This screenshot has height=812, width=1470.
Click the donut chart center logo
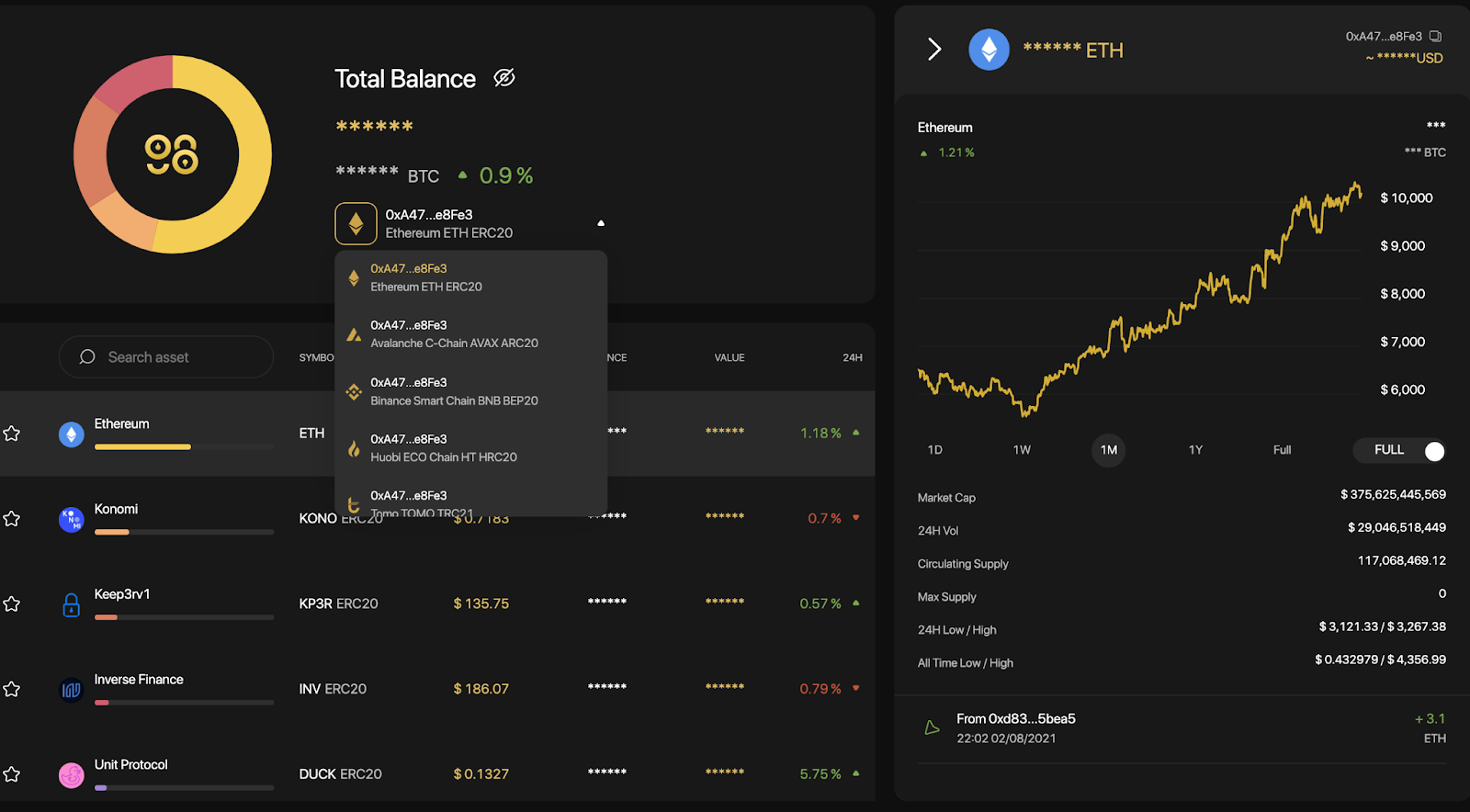172,154
